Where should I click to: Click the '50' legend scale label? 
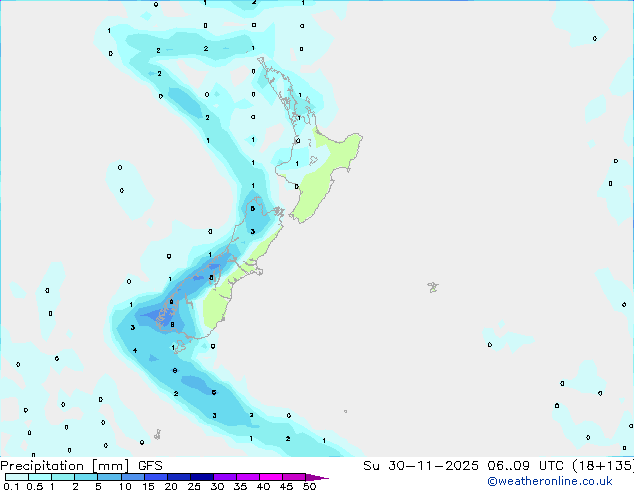tap(309, 486)
